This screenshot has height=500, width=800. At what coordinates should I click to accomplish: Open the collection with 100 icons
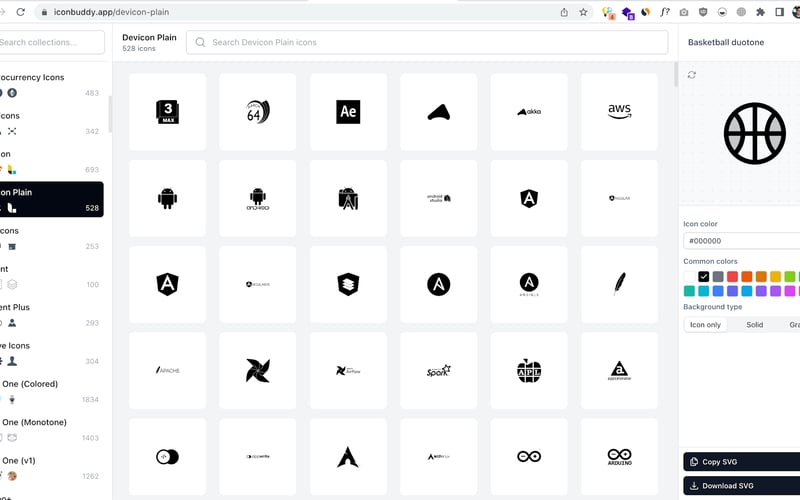pyautogui.click(x=51, y=277)
